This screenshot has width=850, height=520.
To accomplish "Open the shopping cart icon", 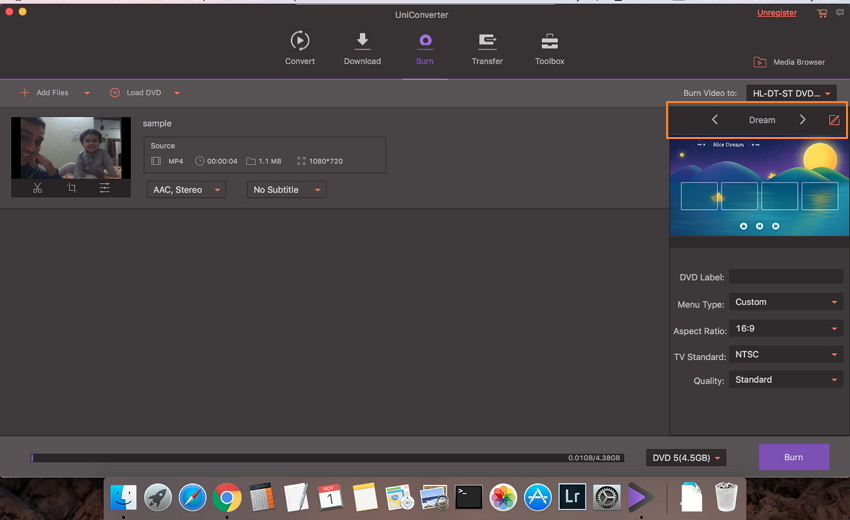I will [x=822, y=13].
